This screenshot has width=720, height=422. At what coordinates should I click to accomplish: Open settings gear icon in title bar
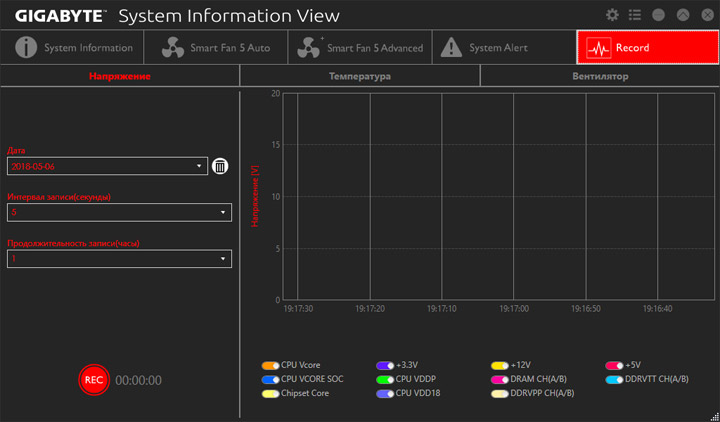612,15
